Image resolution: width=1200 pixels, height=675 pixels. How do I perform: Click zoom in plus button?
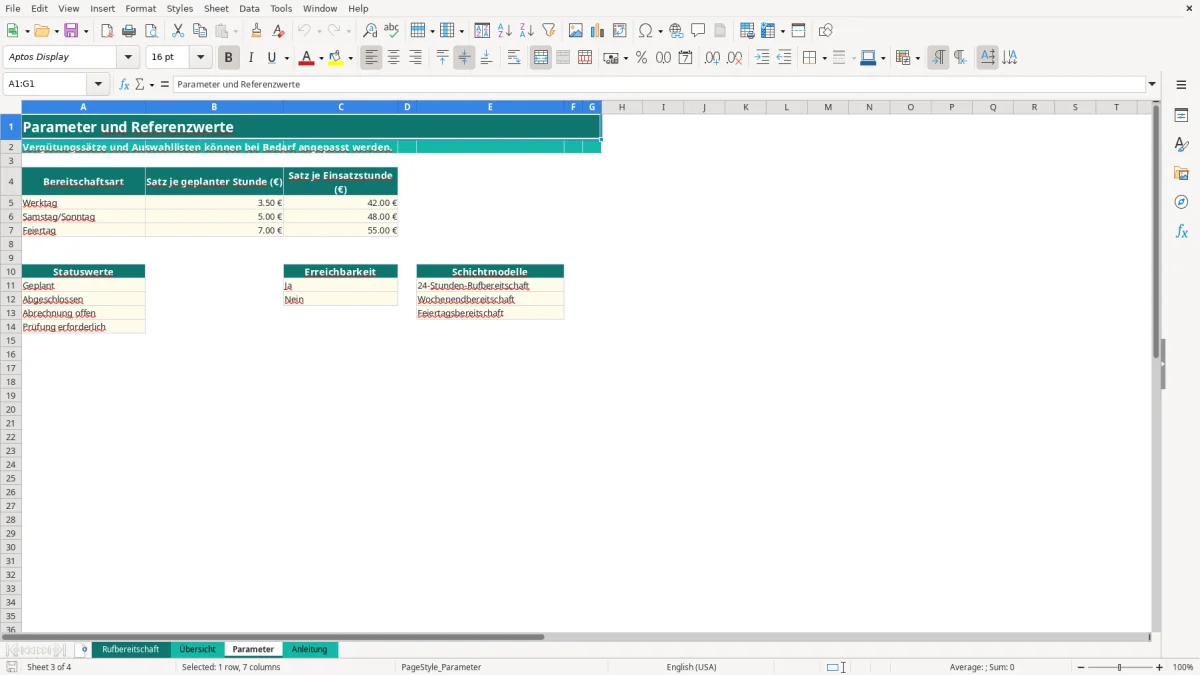(x=1160, y=667)
